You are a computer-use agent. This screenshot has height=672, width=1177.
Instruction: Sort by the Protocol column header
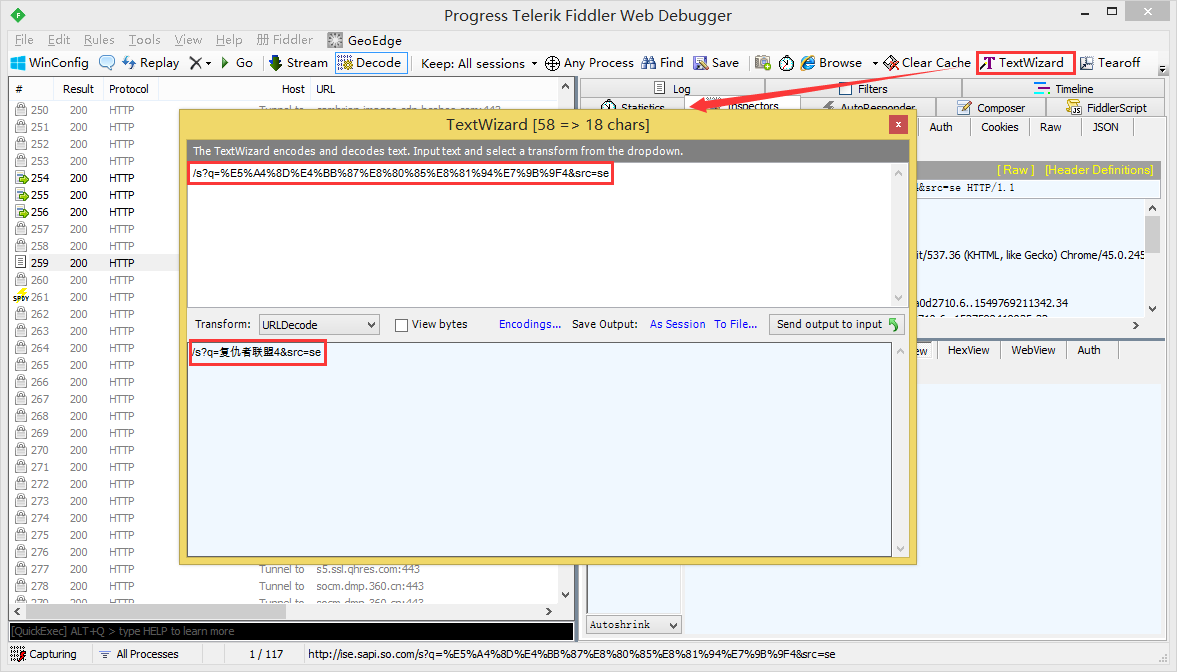pos(129,89)
